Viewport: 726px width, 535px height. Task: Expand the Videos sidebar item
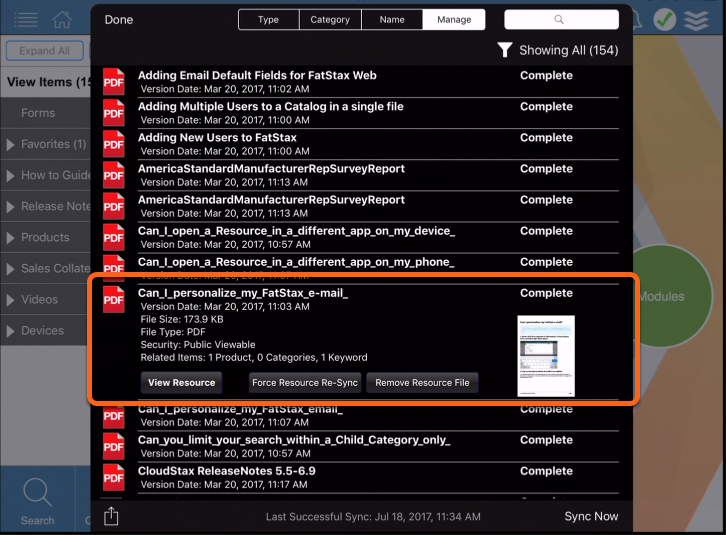click(x=46, y=299)
